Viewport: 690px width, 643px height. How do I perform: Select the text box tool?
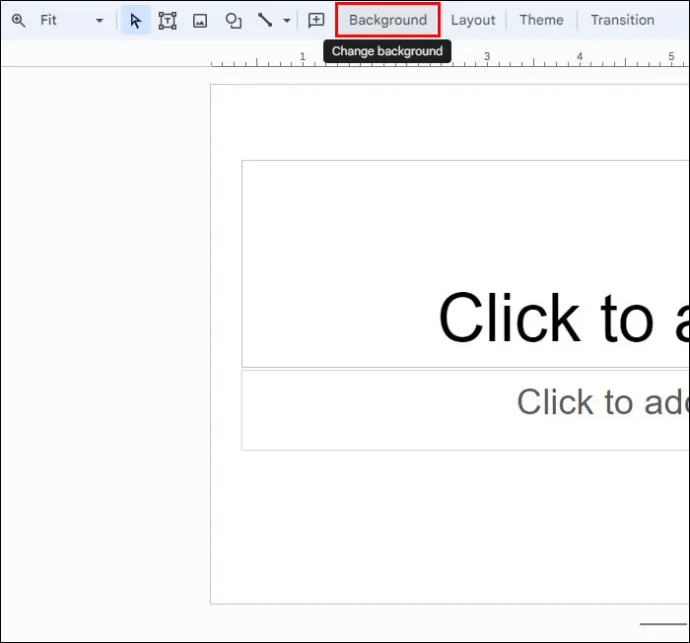167,20
